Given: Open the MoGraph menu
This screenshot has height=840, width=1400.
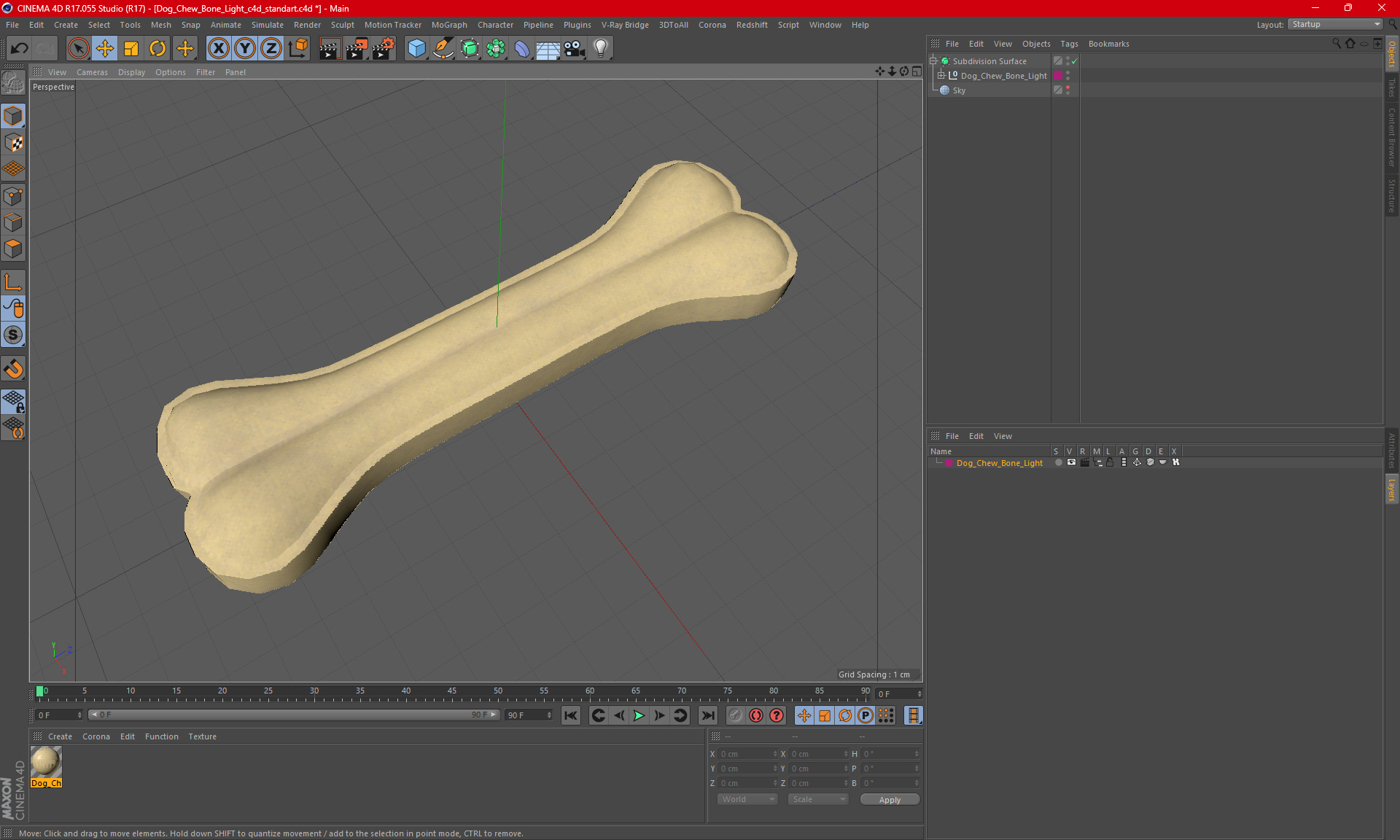Looking at the screenshot, I should (448, 25).
